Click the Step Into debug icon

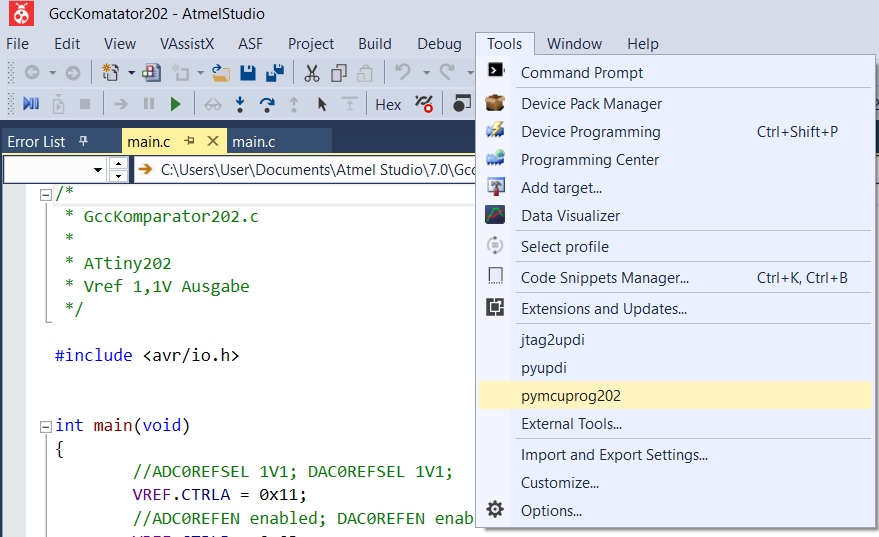click(x=240, y=104)
